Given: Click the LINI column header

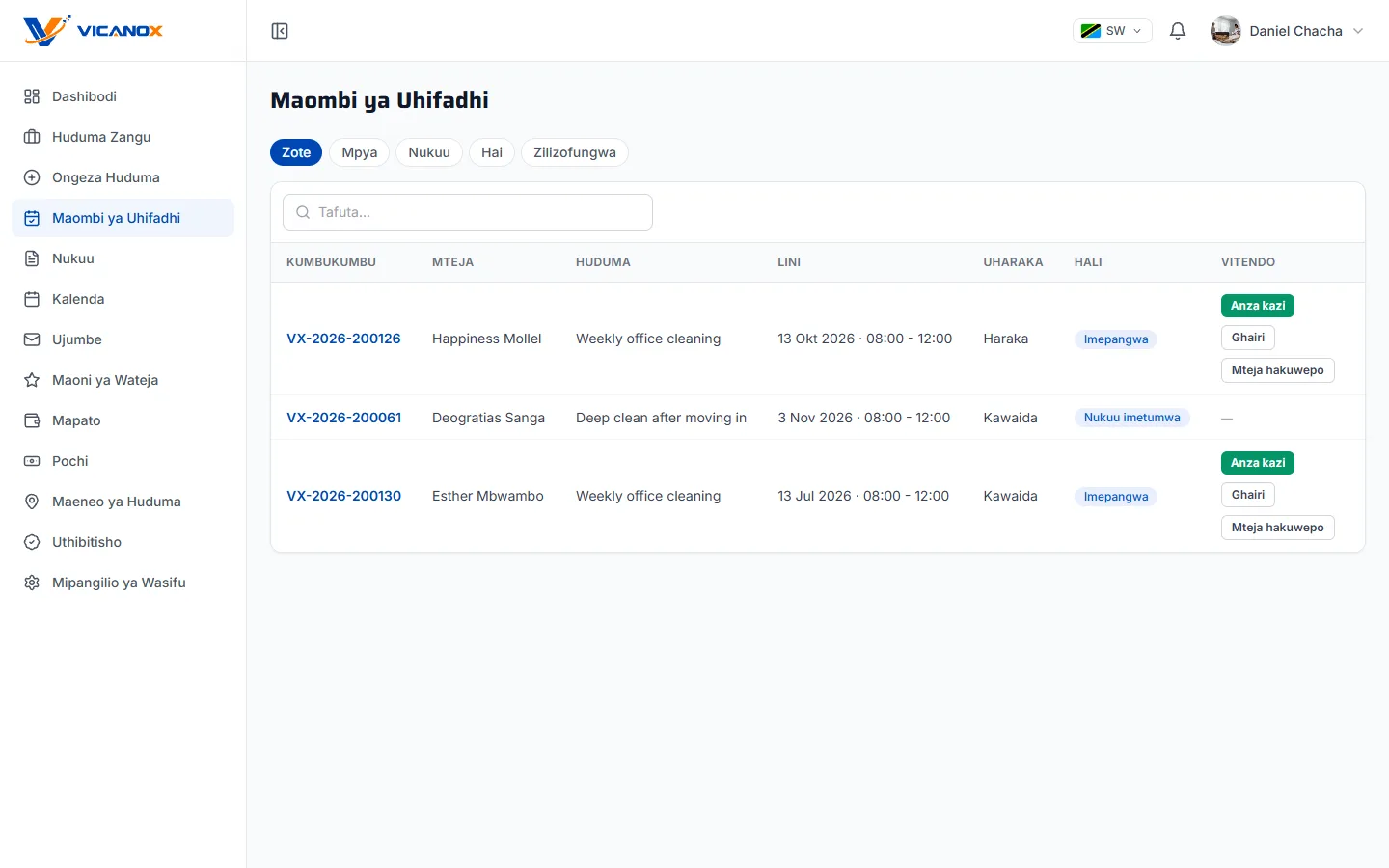Looking at the screenshot, I should click(789, 262).
